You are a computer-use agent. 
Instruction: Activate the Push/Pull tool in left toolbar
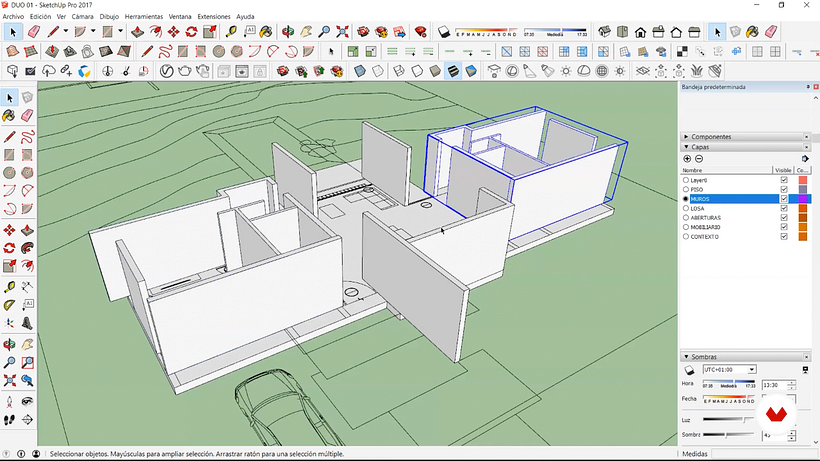27,230
